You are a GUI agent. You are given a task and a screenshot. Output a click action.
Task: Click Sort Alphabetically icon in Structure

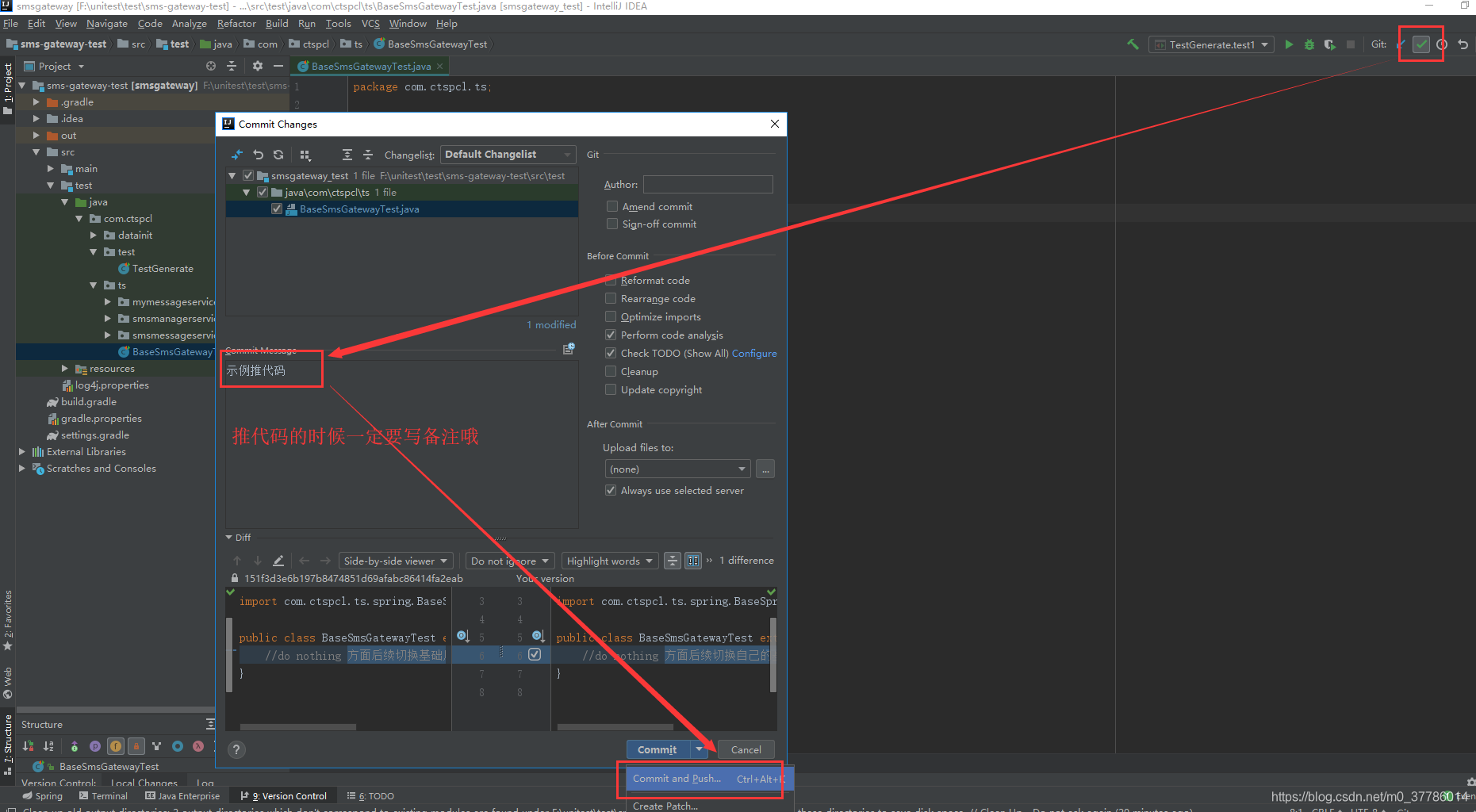[48, 746]
